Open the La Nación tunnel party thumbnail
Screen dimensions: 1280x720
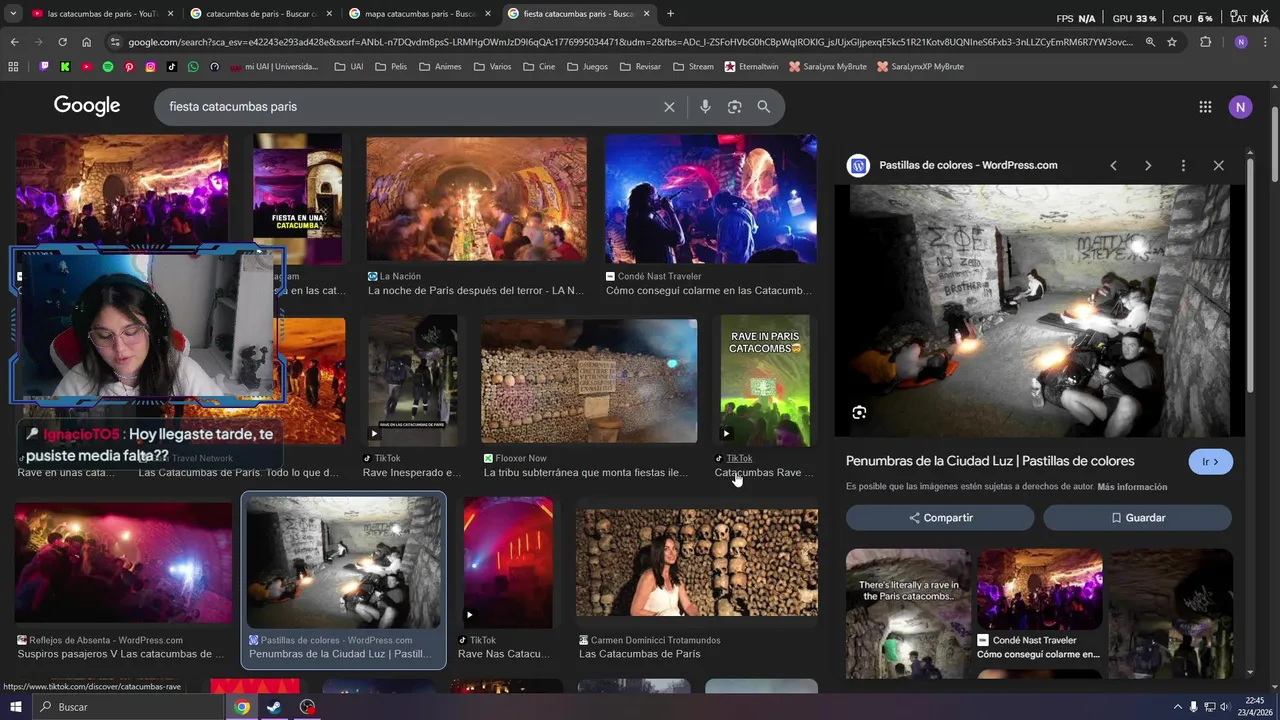(x=476, y=199)
